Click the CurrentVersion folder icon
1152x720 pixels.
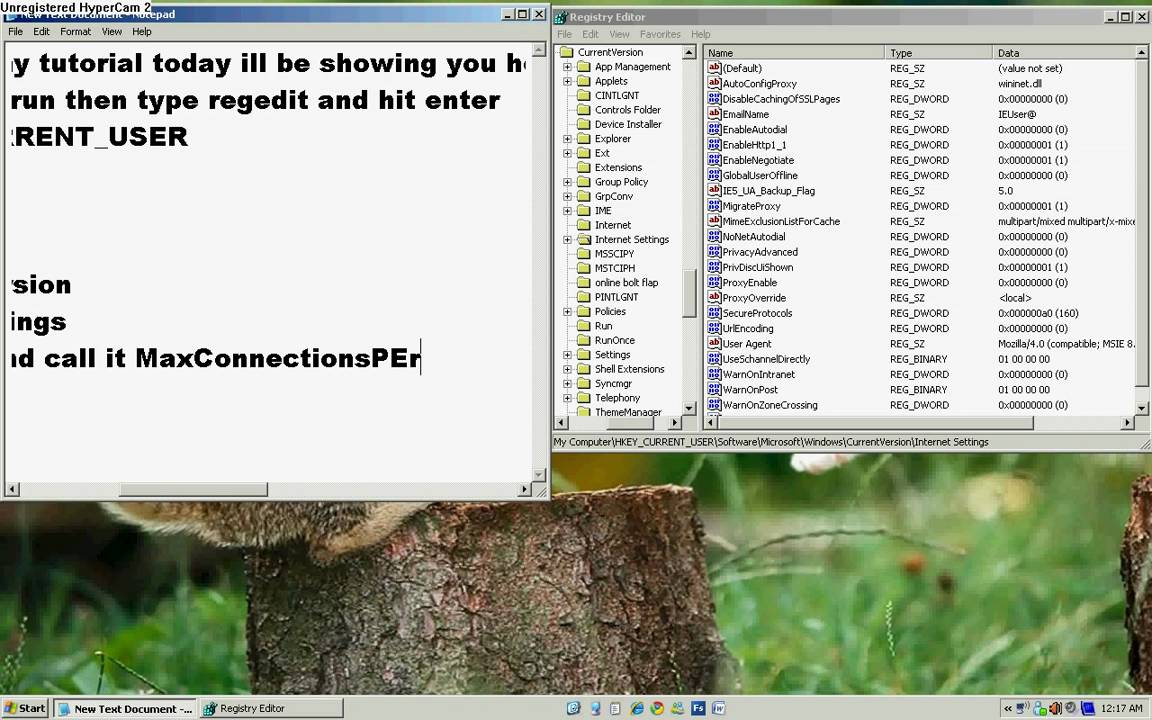pos(566,52)
